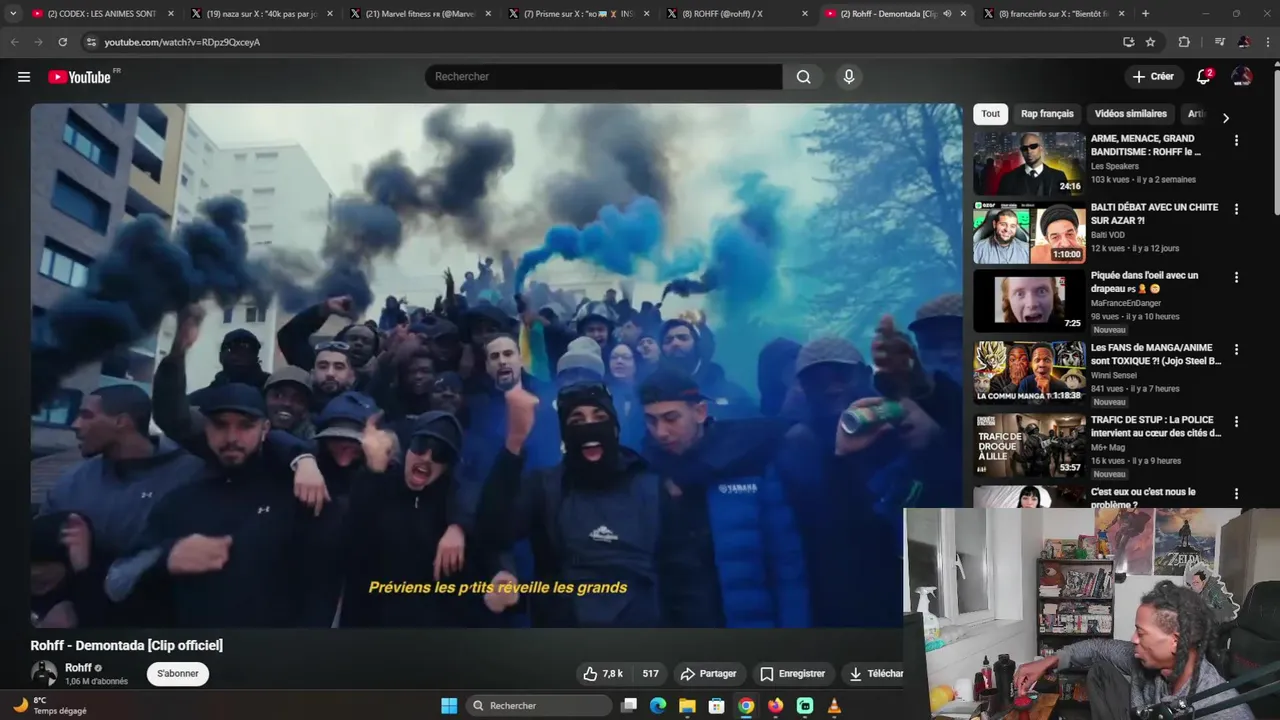The height and width of the screenshot is (720, 1280).
Task: Open the weather widget Temps dégagé
Action: pyautogui.click(x=49, y=705)
